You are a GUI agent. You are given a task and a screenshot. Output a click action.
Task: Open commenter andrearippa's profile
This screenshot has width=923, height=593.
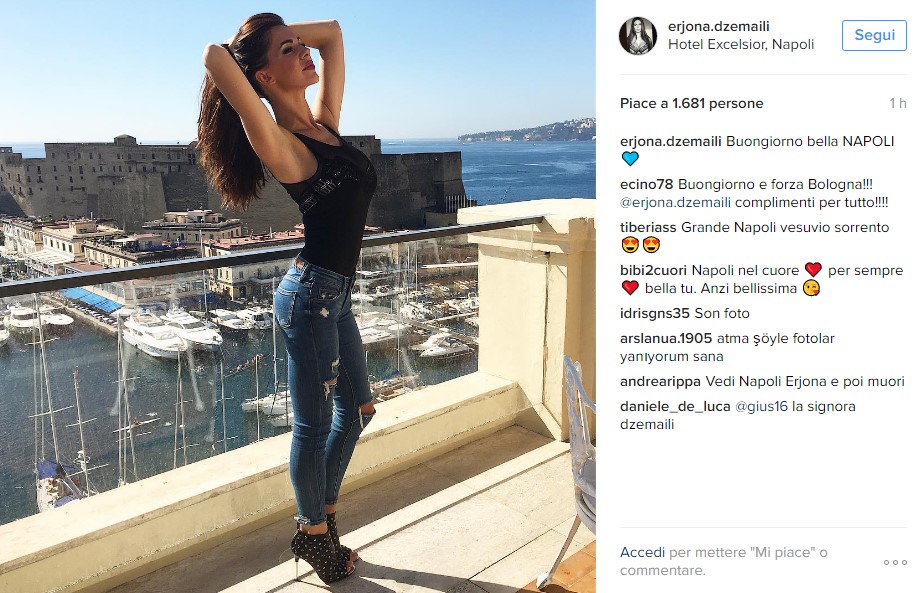point(660,382)
